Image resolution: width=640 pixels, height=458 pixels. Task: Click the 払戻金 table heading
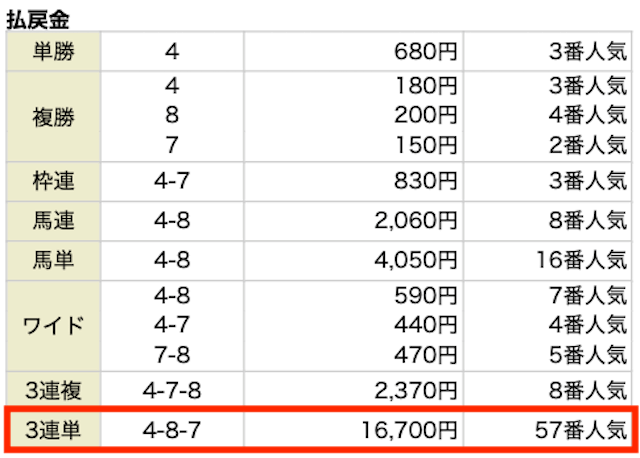tap(38, 20)
